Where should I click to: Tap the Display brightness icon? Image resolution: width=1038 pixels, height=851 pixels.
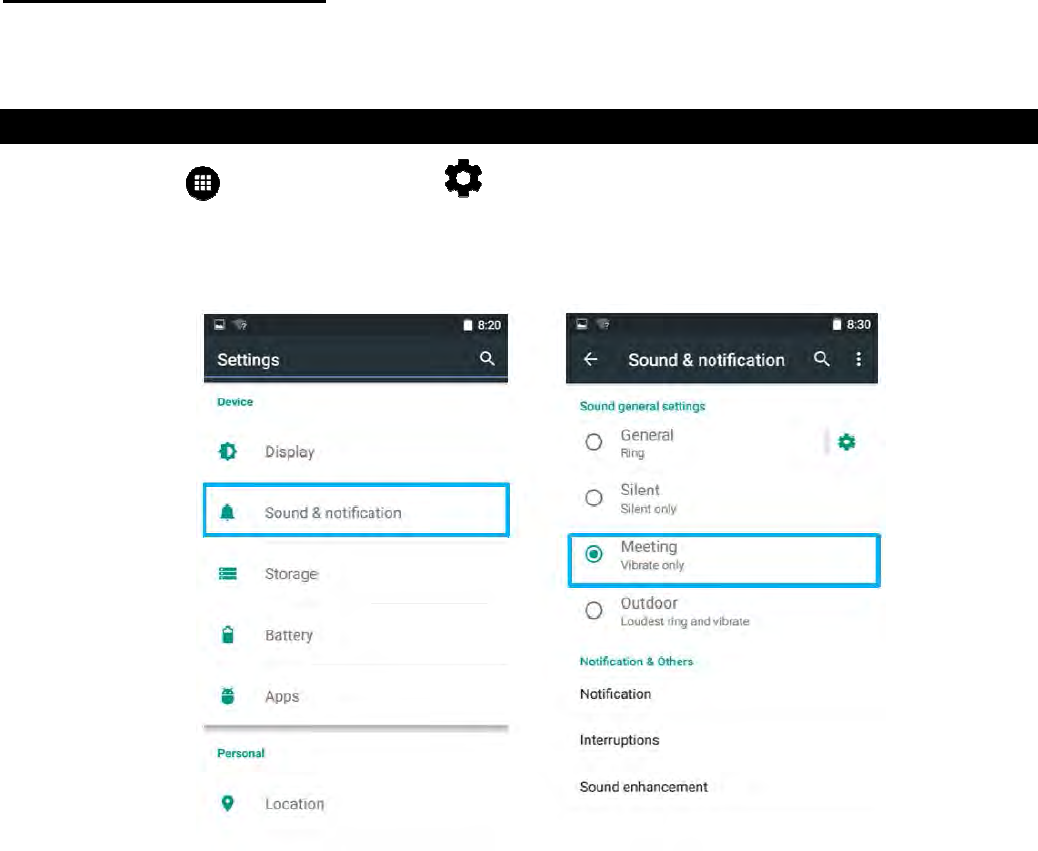pos(228,451)
